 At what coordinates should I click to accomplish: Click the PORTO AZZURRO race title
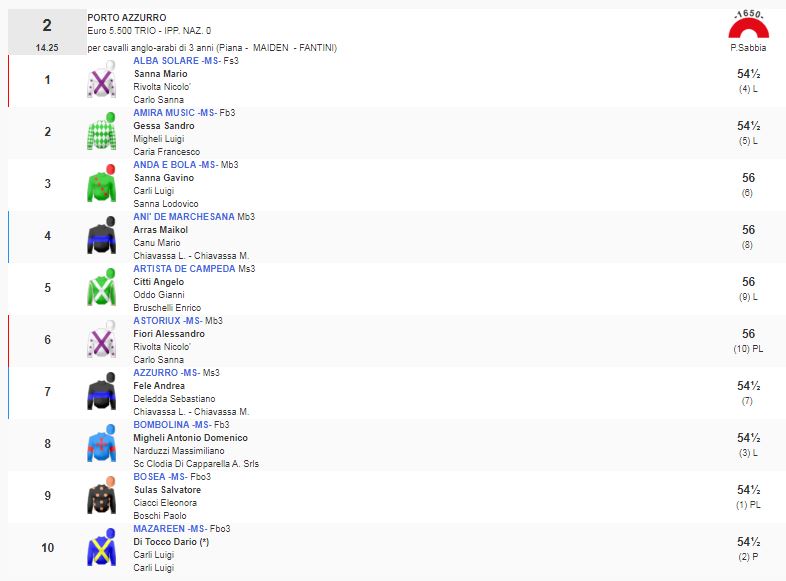coord(128,18)
